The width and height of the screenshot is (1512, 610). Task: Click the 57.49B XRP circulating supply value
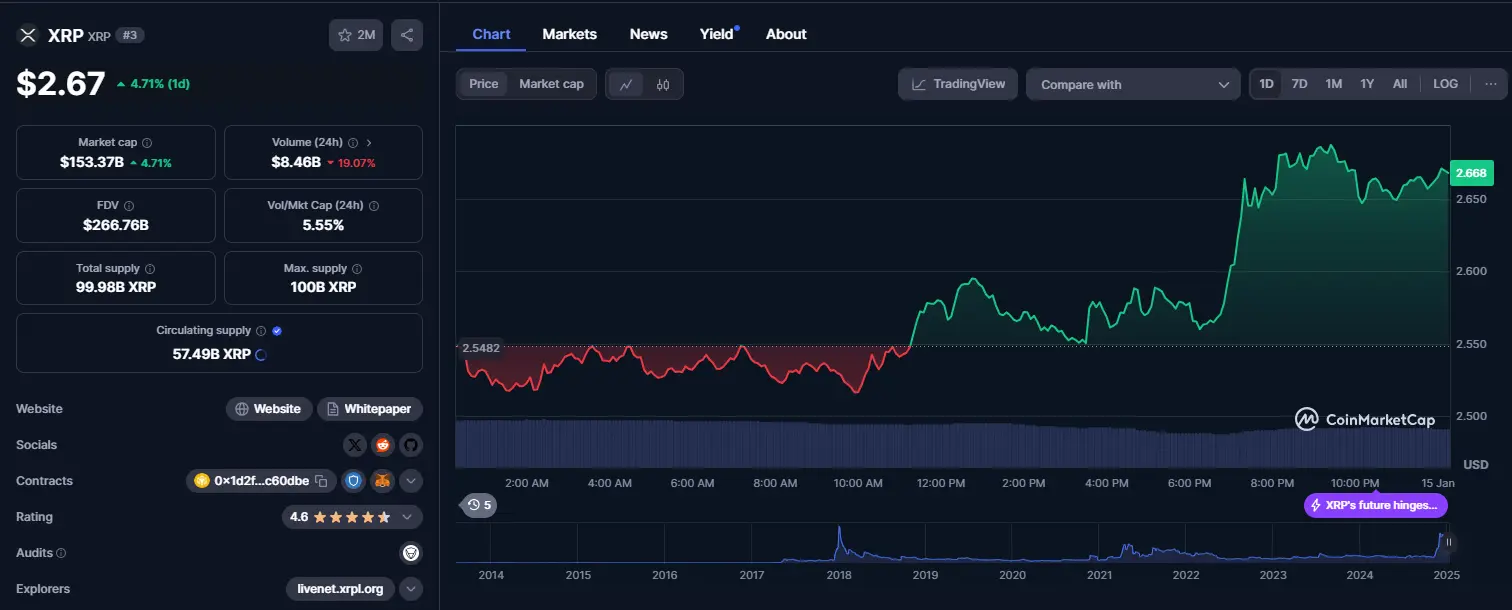212,354
